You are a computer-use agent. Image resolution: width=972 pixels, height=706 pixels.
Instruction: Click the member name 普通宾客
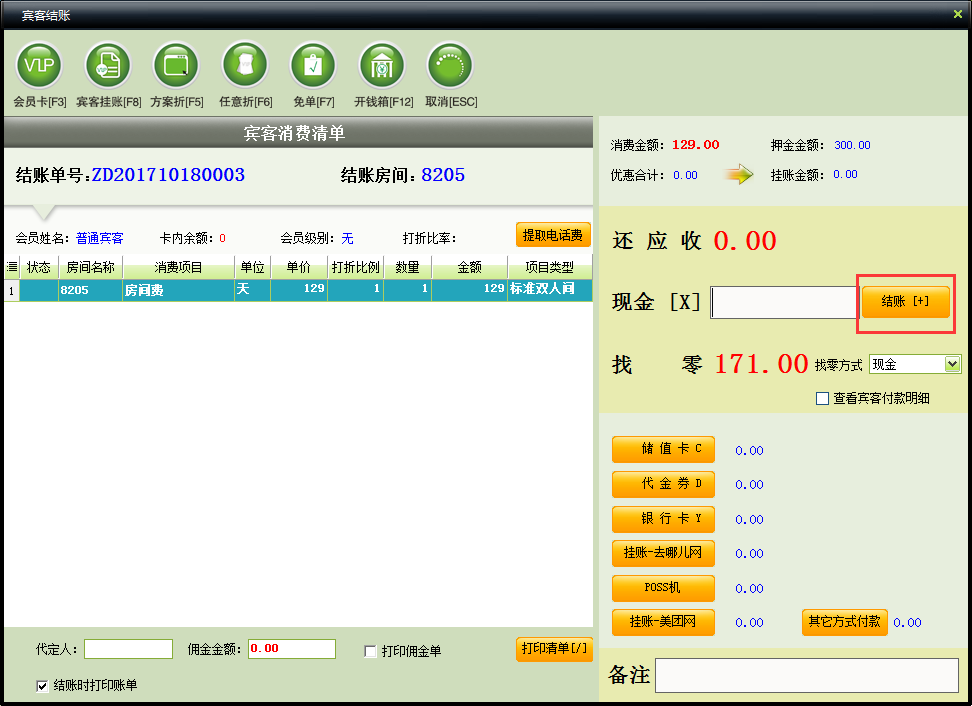tap(100, 238)
